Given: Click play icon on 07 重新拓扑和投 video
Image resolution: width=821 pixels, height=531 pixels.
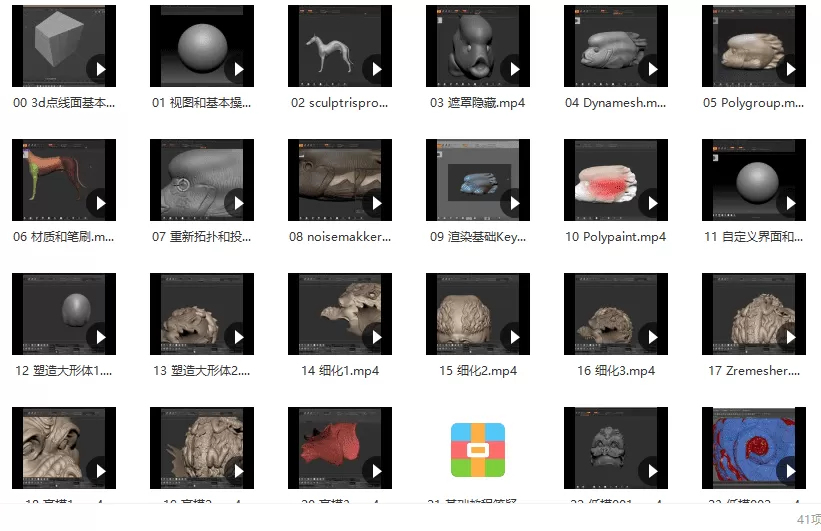Looking at the screenshot, I should pyautogui.click(x=237, y=203).
